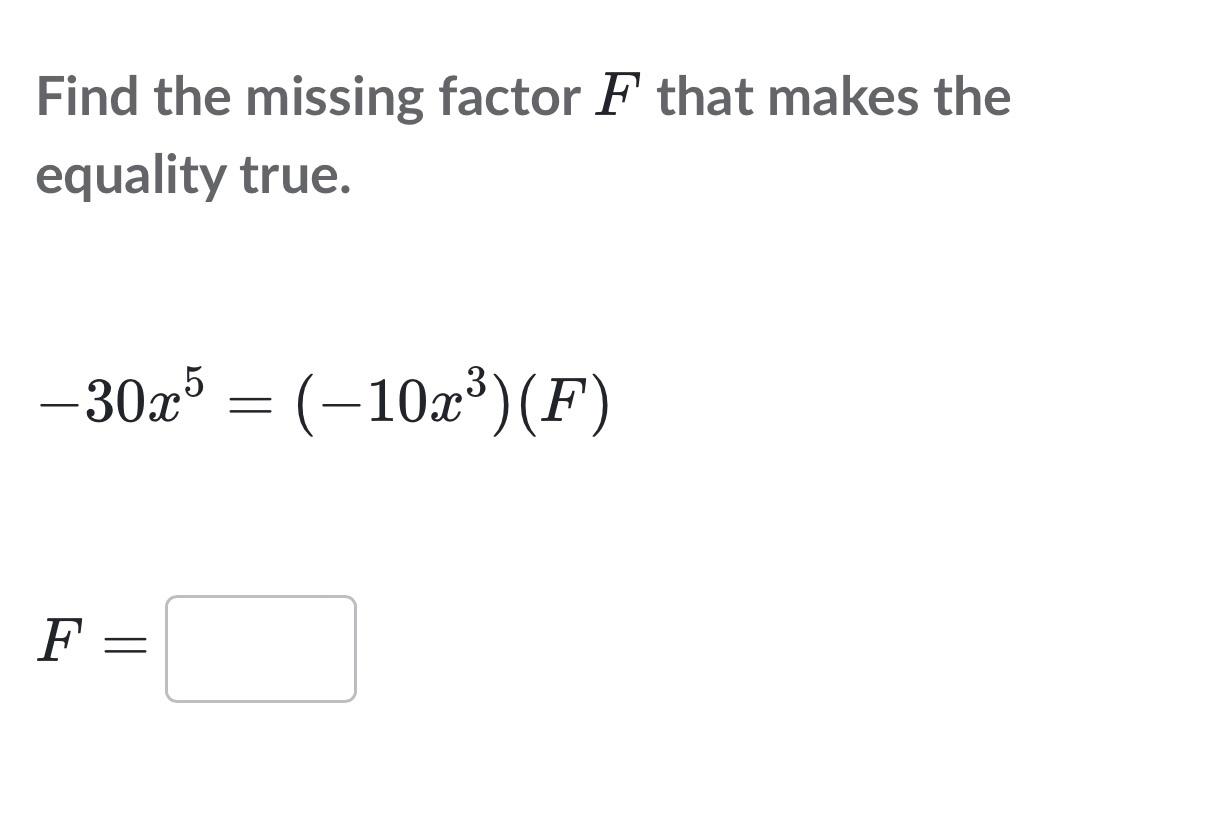1206x818 pixels.
Task: Click the word 'Find' in the prompt
Action: (87, 97)
